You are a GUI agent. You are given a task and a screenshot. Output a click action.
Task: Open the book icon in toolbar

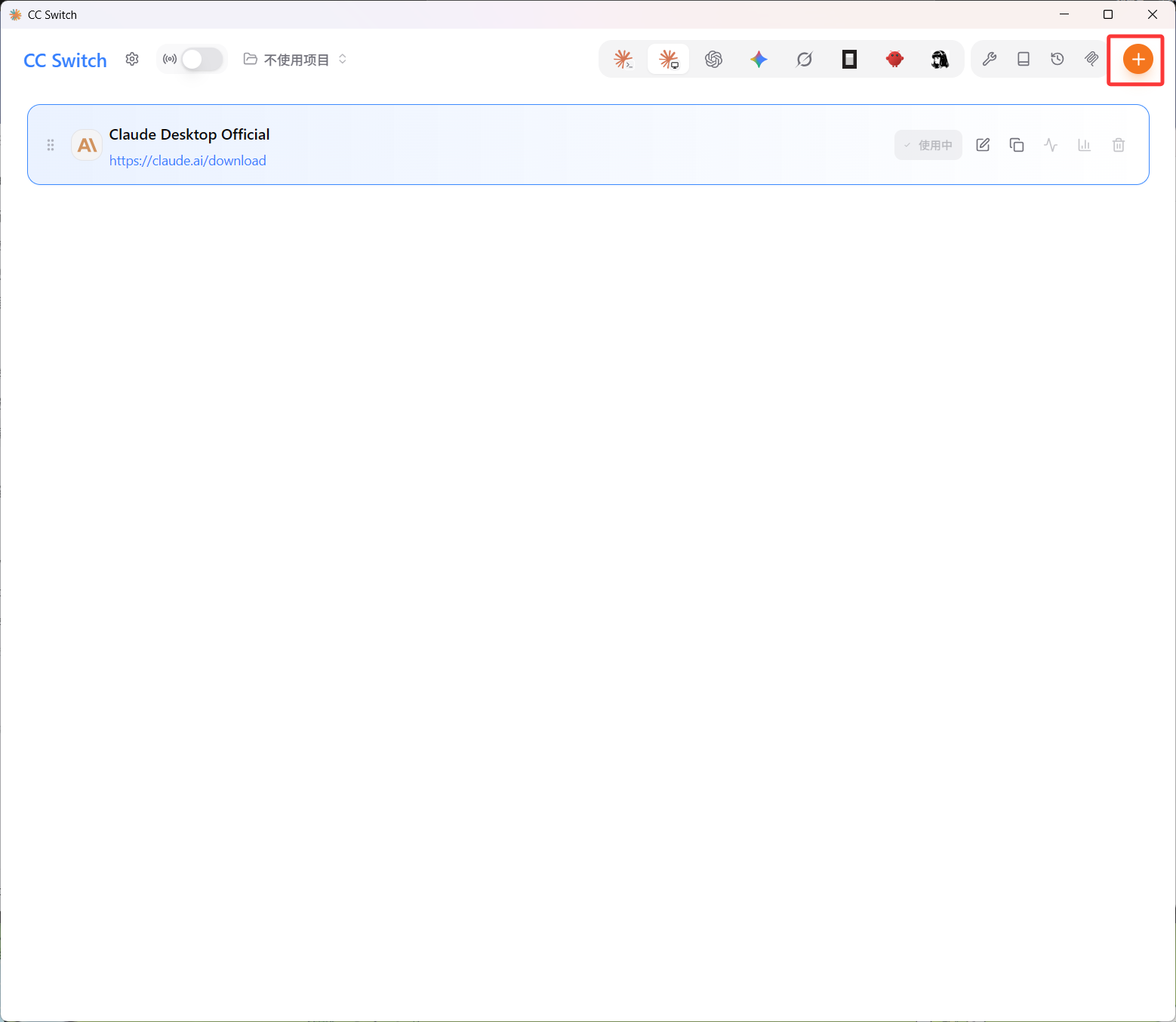pyautogui.click(x=1024, y=59)
